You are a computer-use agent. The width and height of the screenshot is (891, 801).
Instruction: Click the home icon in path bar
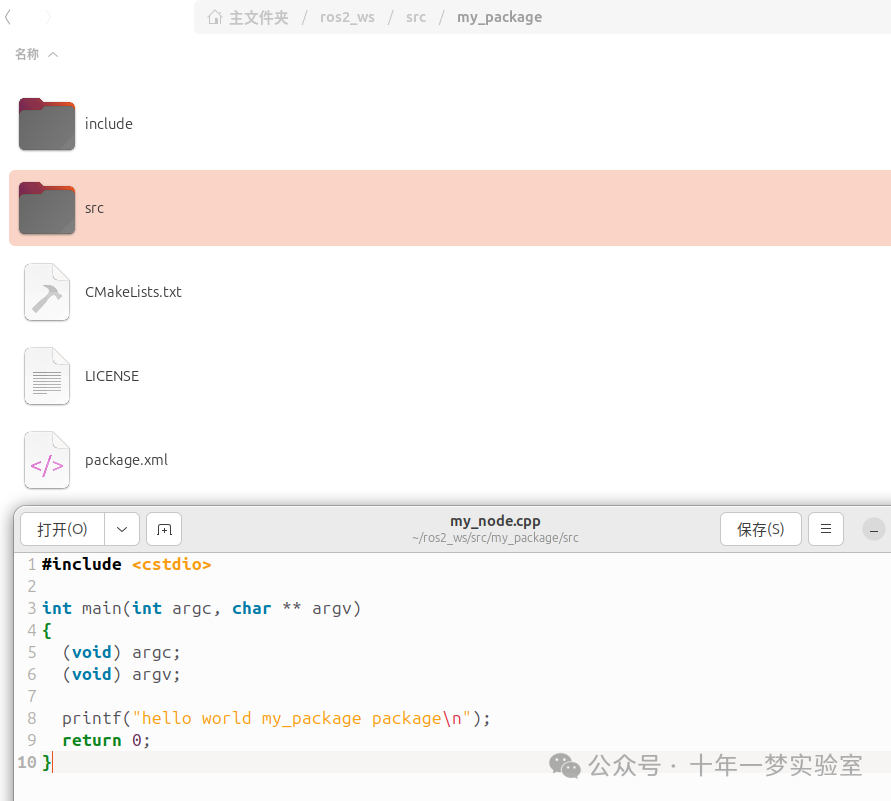click(215, 18)
